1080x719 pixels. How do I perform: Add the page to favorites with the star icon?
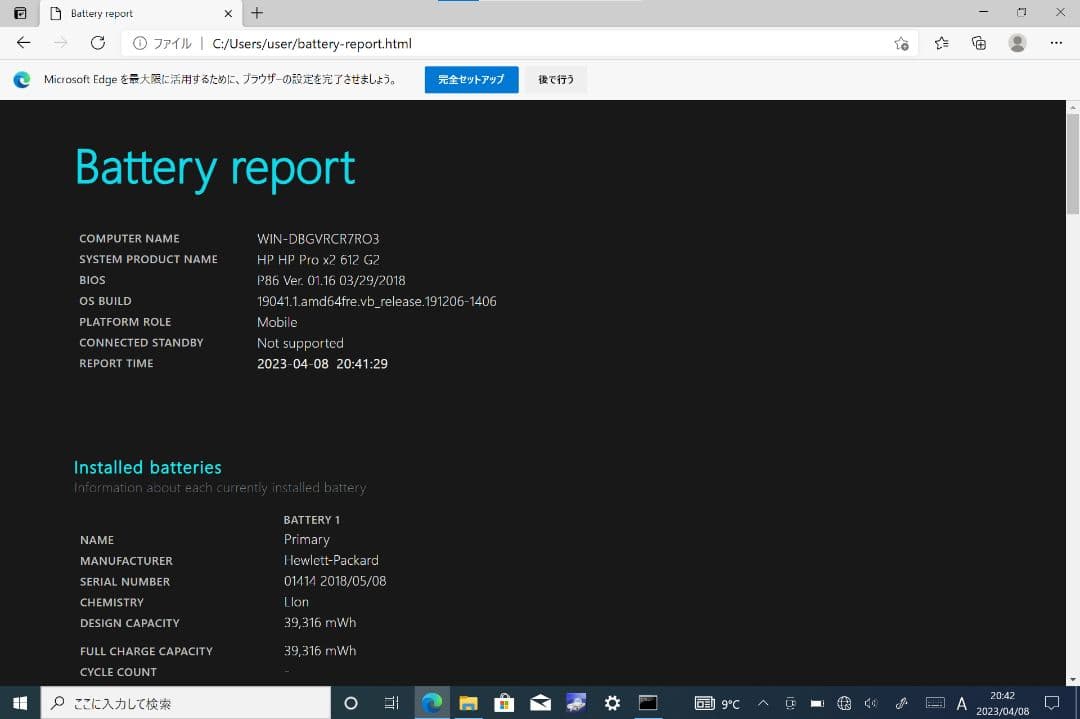coord(901,43)
